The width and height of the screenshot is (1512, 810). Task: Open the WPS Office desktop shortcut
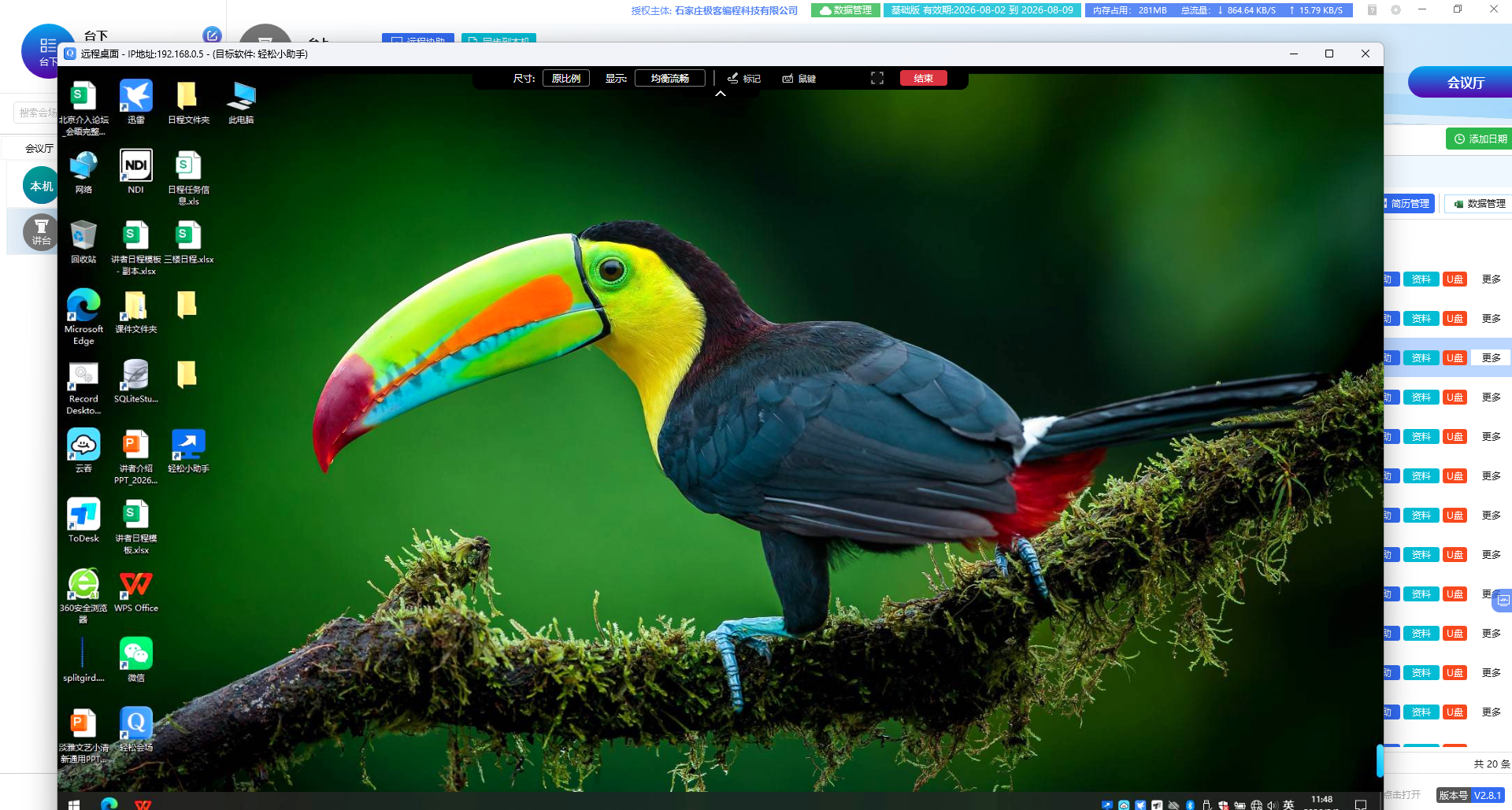tap(135, 590)
